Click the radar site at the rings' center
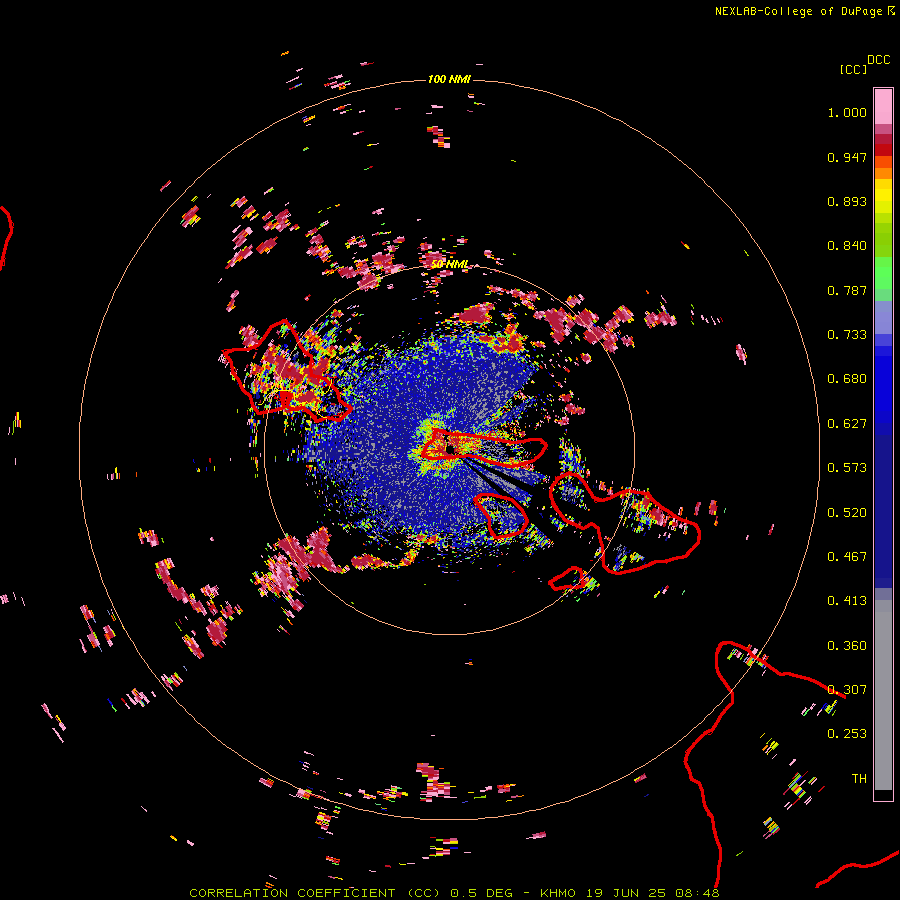 449,449
